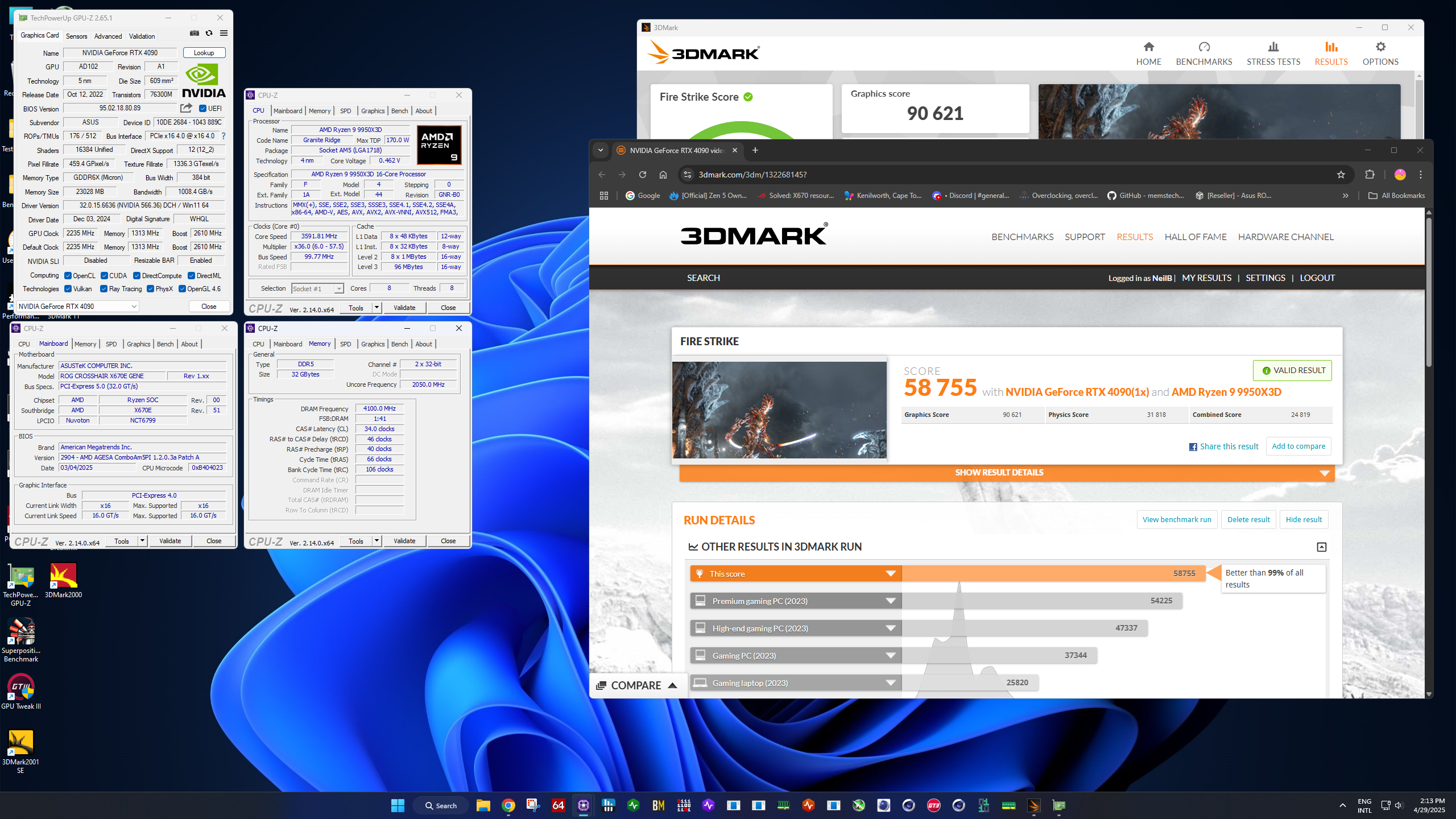Expand the This score row
The width and height of the screenshot is (1456, 819).
tap(891, 574)
